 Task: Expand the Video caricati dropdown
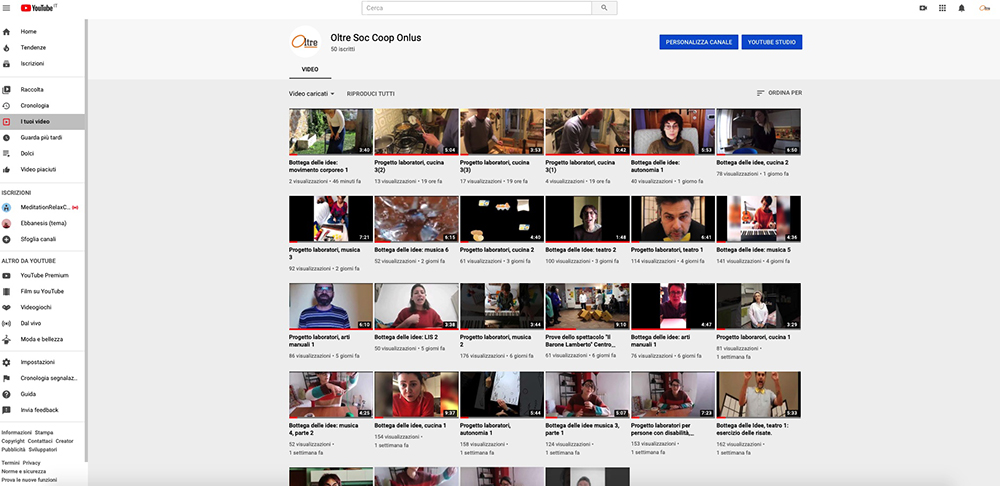[x=311, y=93]
